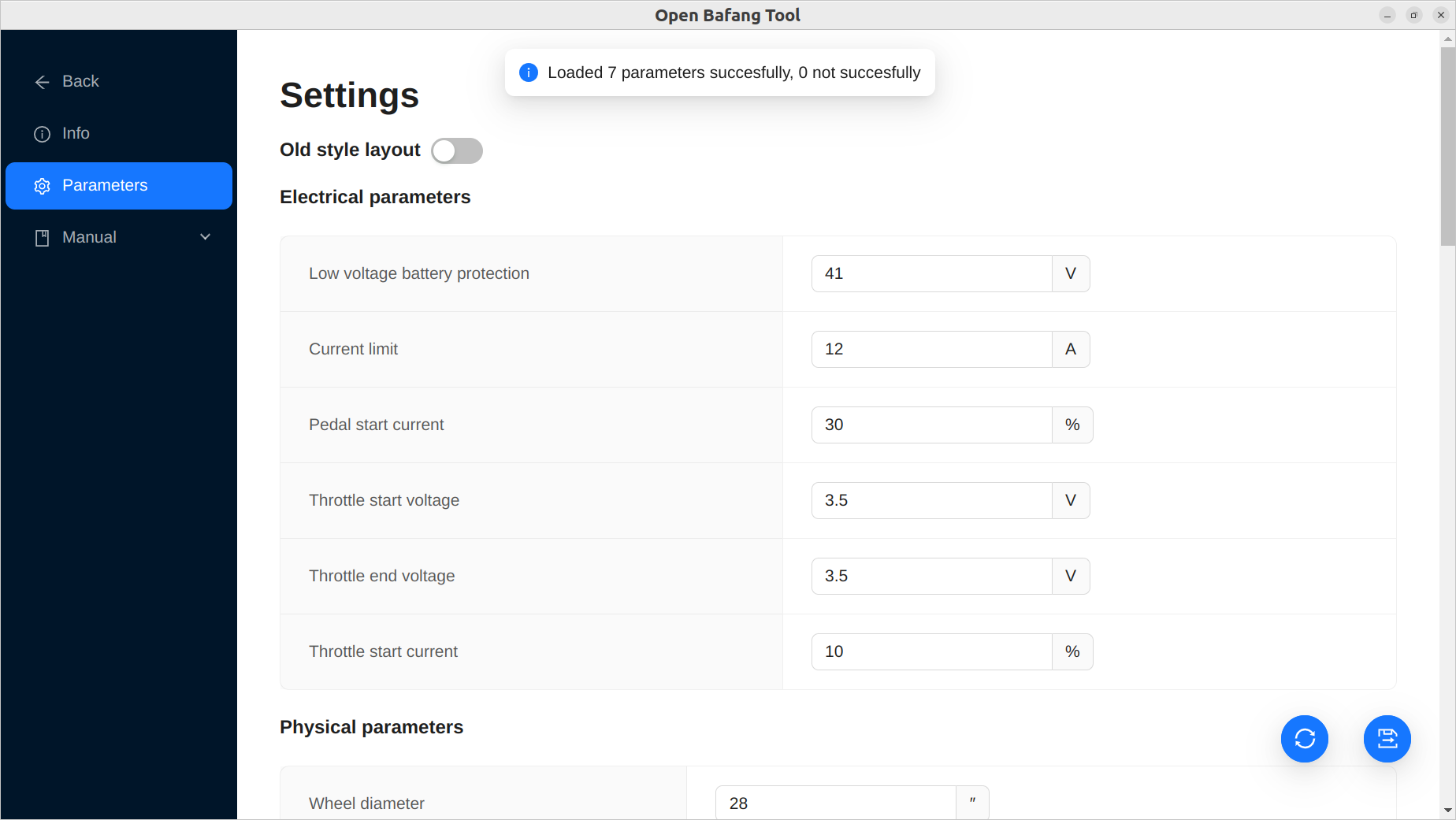
Task: Click the Electrical parameters heading
Action: pos(375,197)
